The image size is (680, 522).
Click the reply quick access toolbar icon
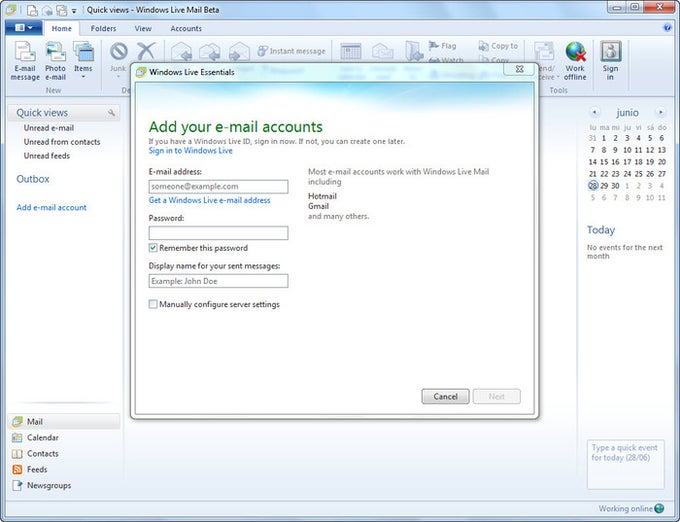(47, 10)
